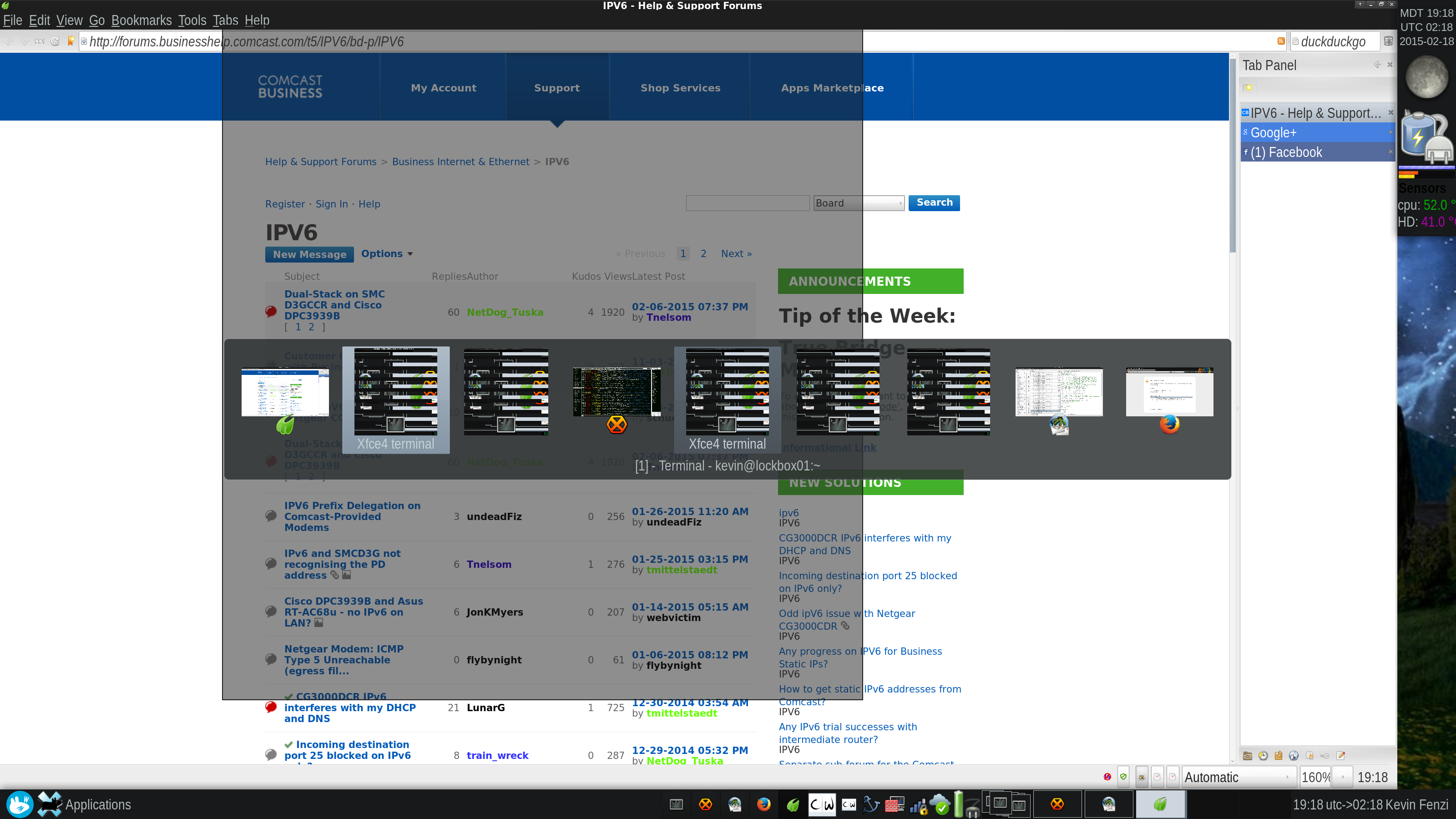The height and width of the screenshot is (819, 1456).
Task: Click author link train_wreck
Action: click(497, 755)
